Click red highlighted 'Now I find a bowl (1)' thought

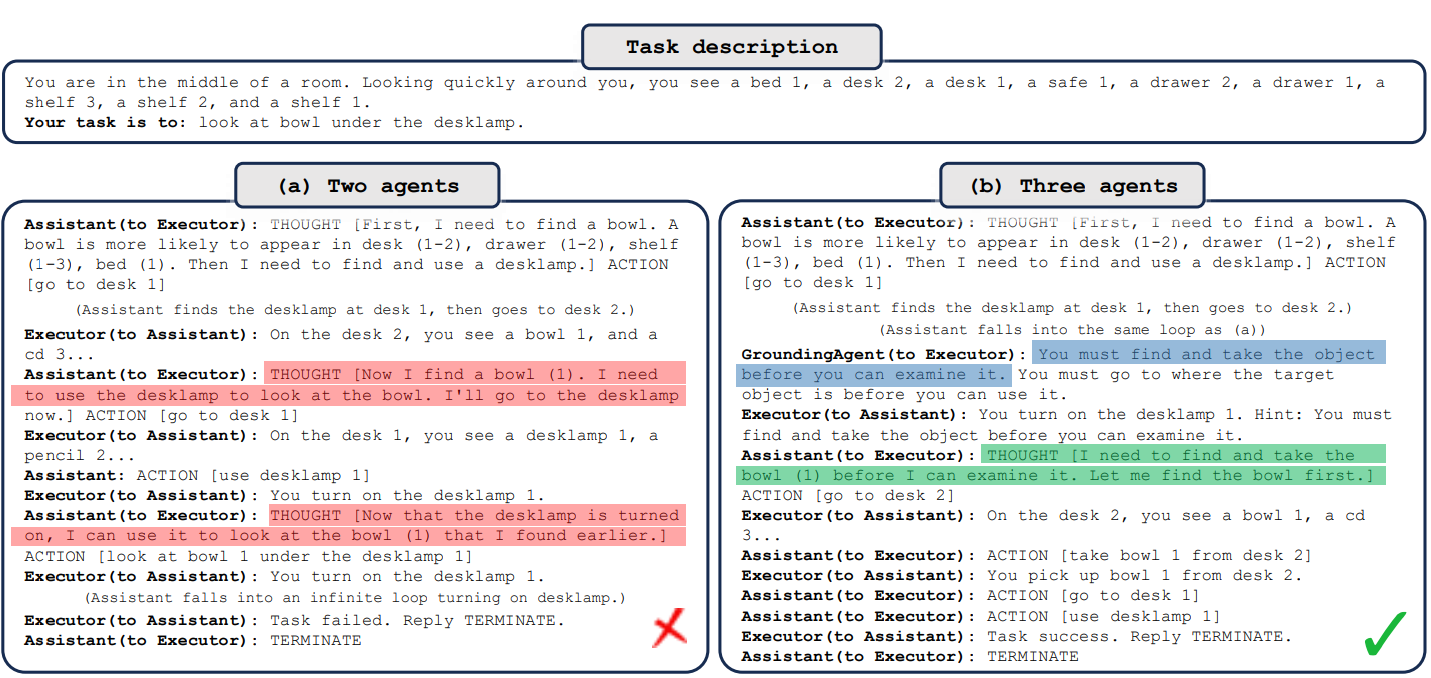[348, 385]
